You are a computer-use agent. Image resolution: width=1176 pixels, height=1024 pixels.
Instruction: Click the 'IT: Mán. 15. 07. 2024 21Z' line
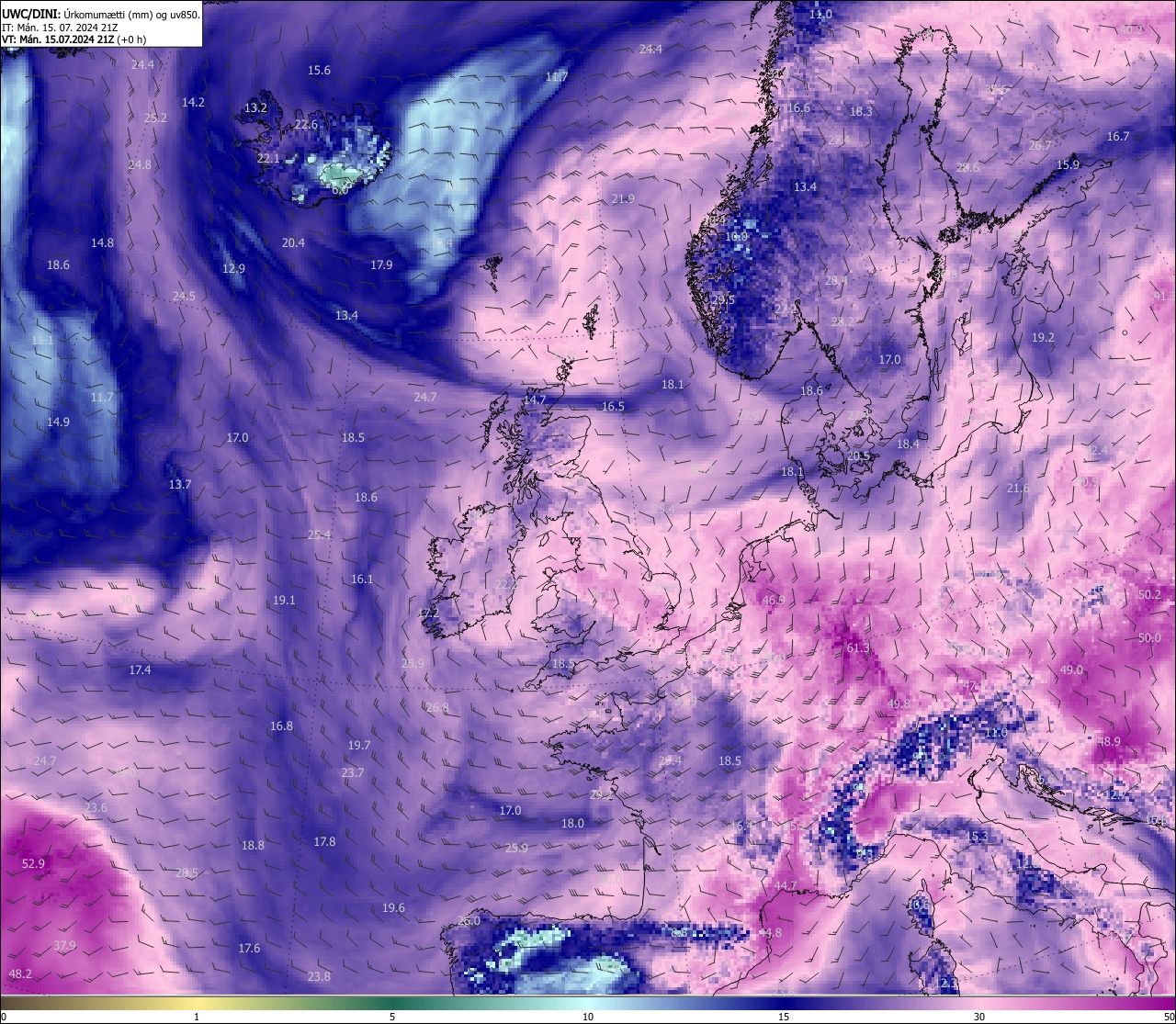click(60, 28)
